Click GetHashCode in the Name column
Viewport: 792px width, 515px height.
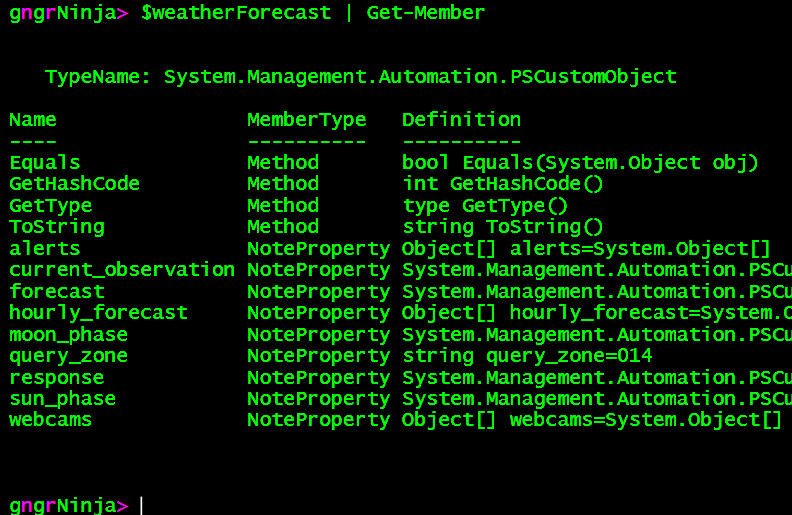click(75, 184)
